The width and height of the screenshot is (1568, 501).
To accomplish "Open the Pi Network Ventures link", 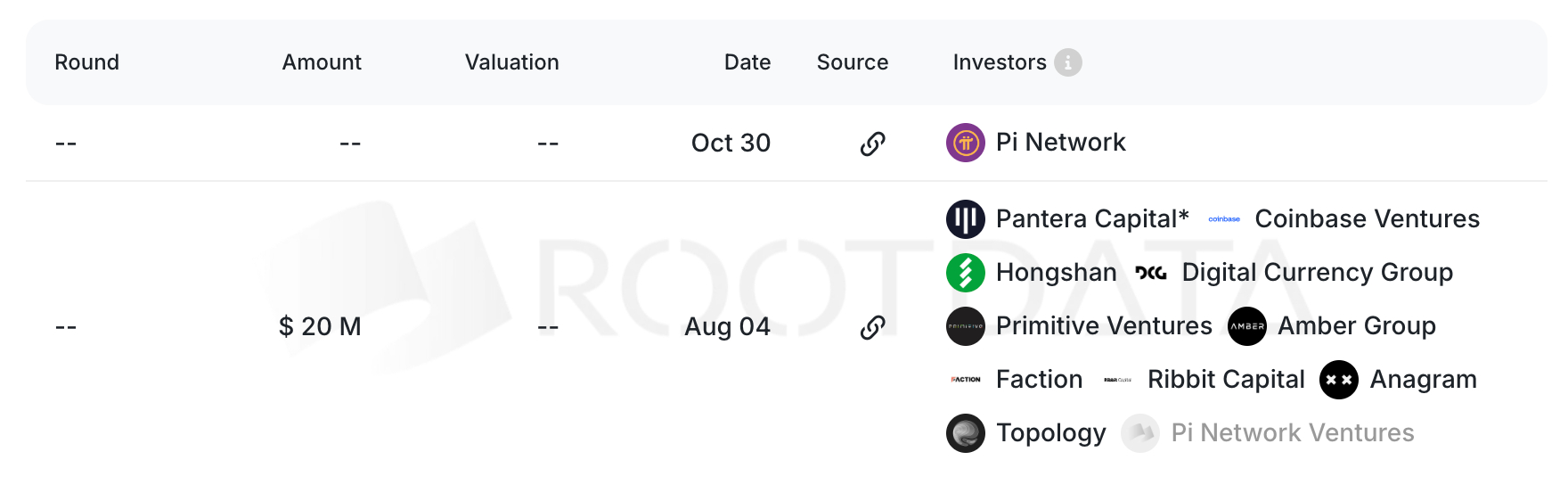I will [1292, 433].
